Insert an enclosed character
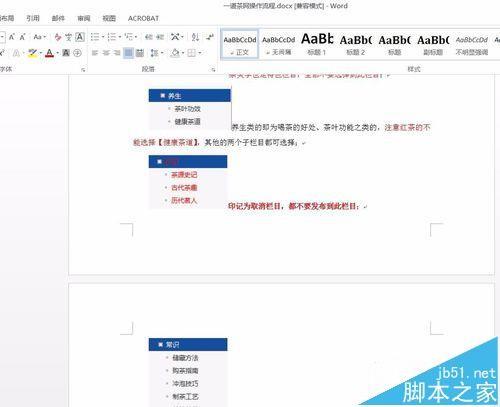Screen dimensions: 500x407 tap(77, 53)
